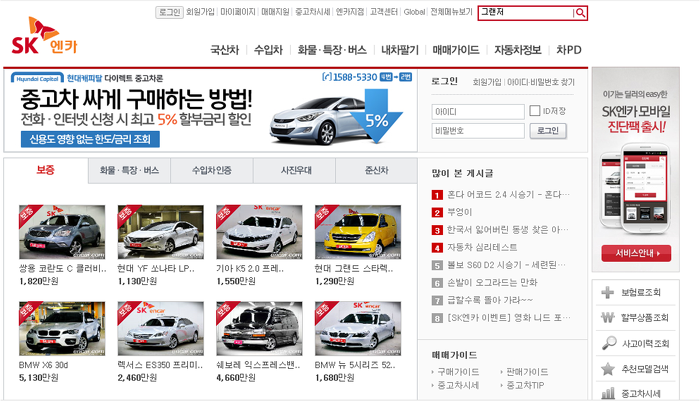Click the 로그인 button in login box
The height and width of the screenshot is (401, 700).
click(x=548, y=131)
